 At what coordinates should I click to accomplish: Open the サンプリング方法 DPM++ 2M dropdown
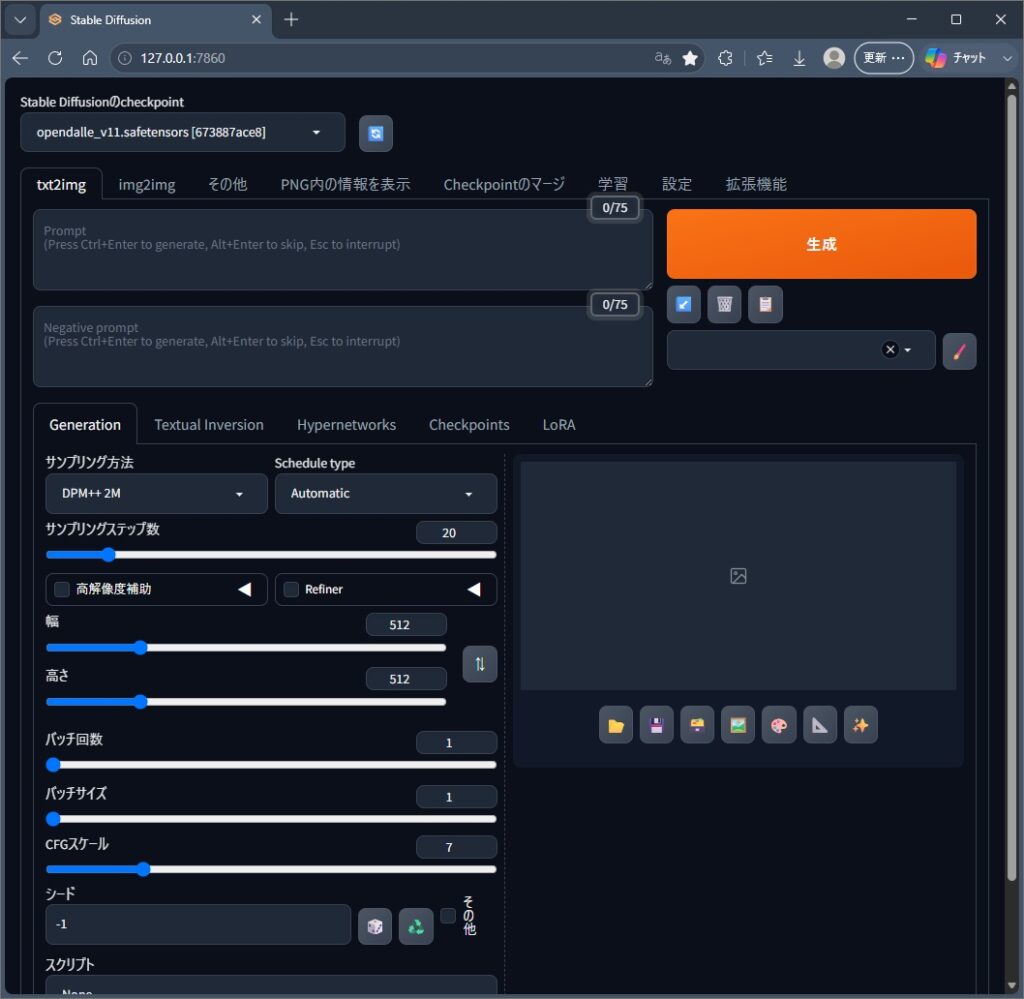156,494
